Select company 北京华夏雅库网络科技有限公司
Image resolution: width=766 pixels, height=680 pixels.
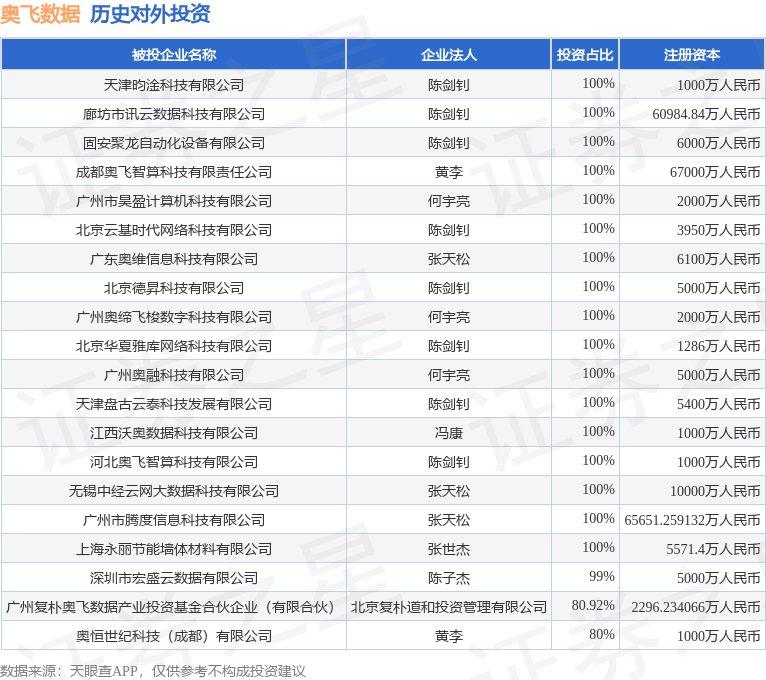tap(174, 346)
